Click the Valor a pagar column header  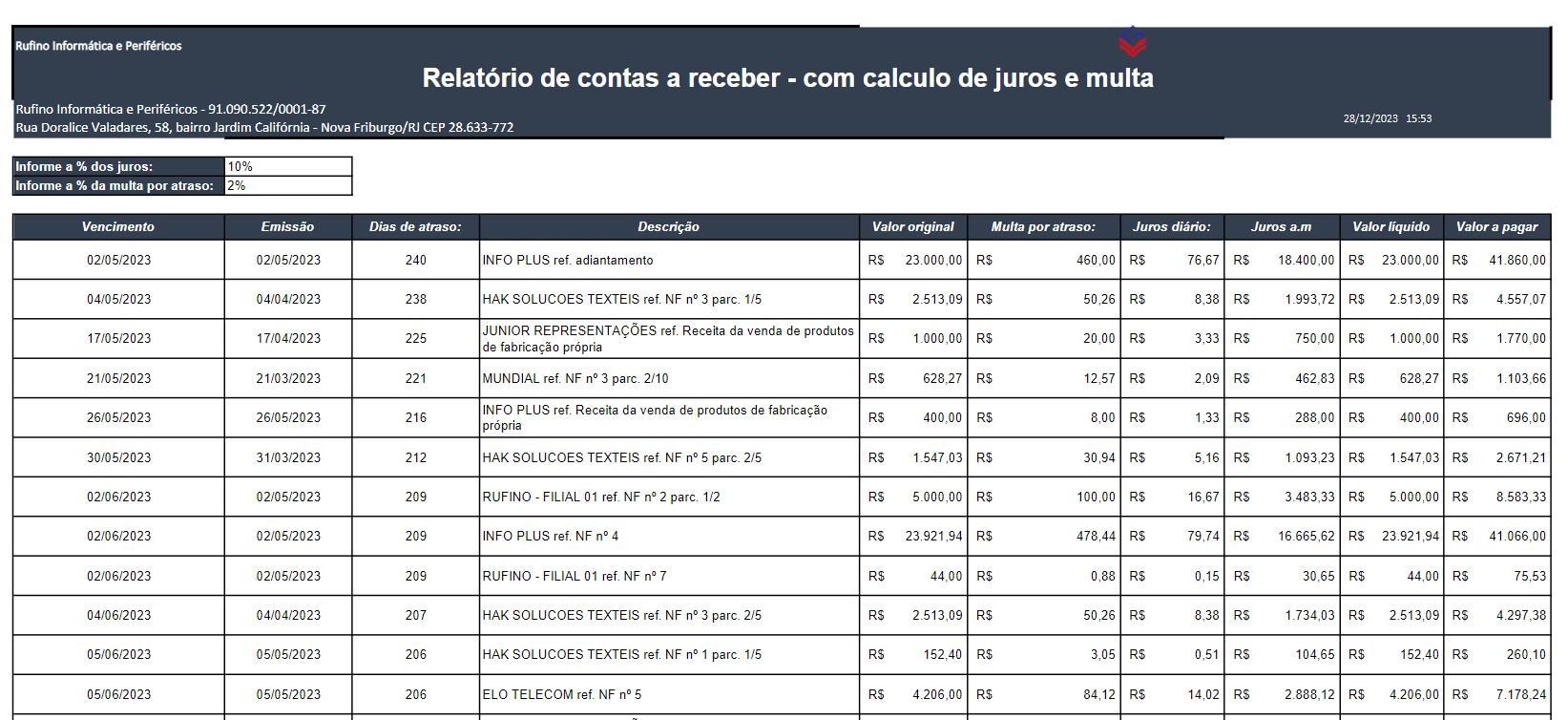click(x=1497, y=226)
